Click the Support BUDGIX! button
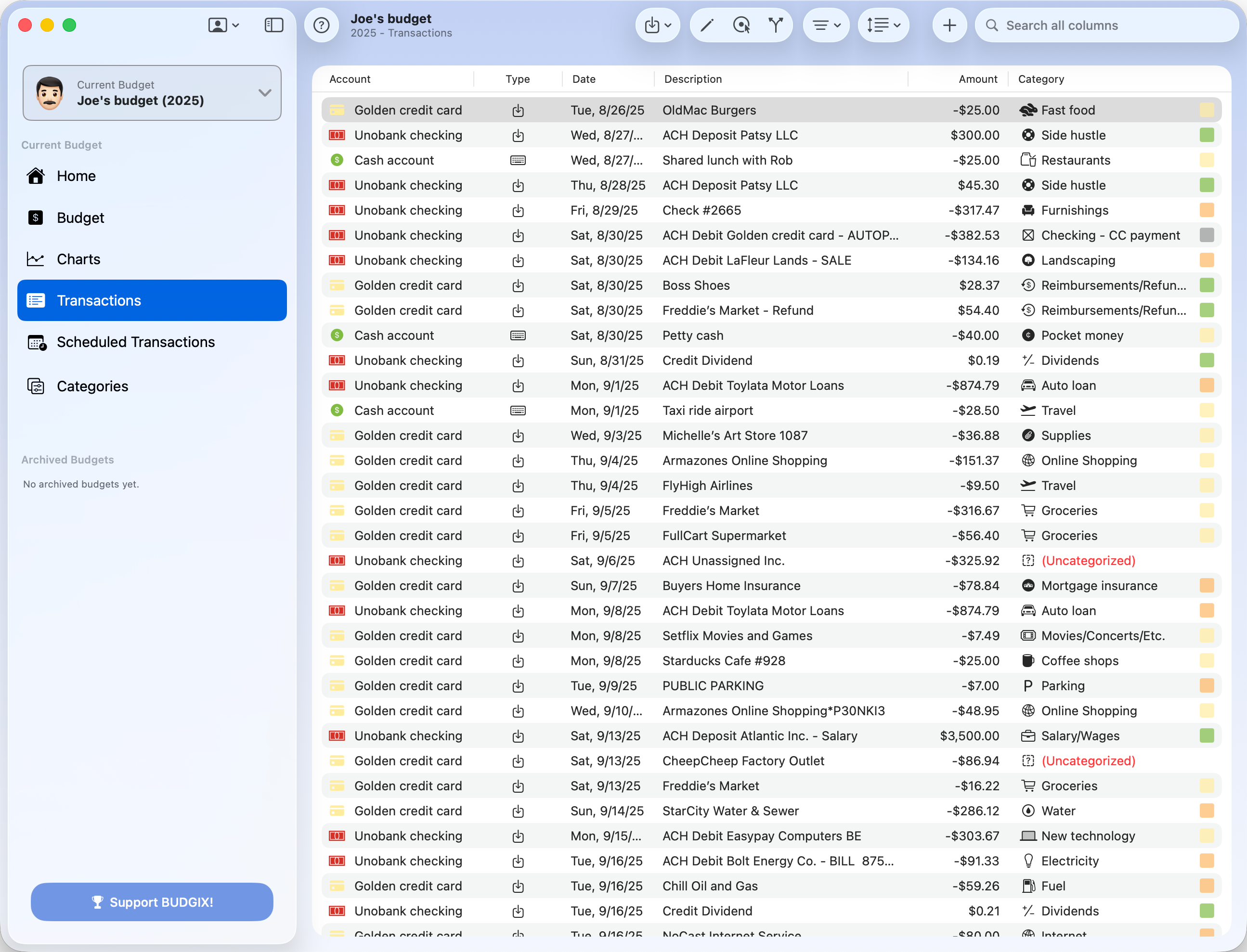This screenshot has width=1247, height=952. coord(152,901)
